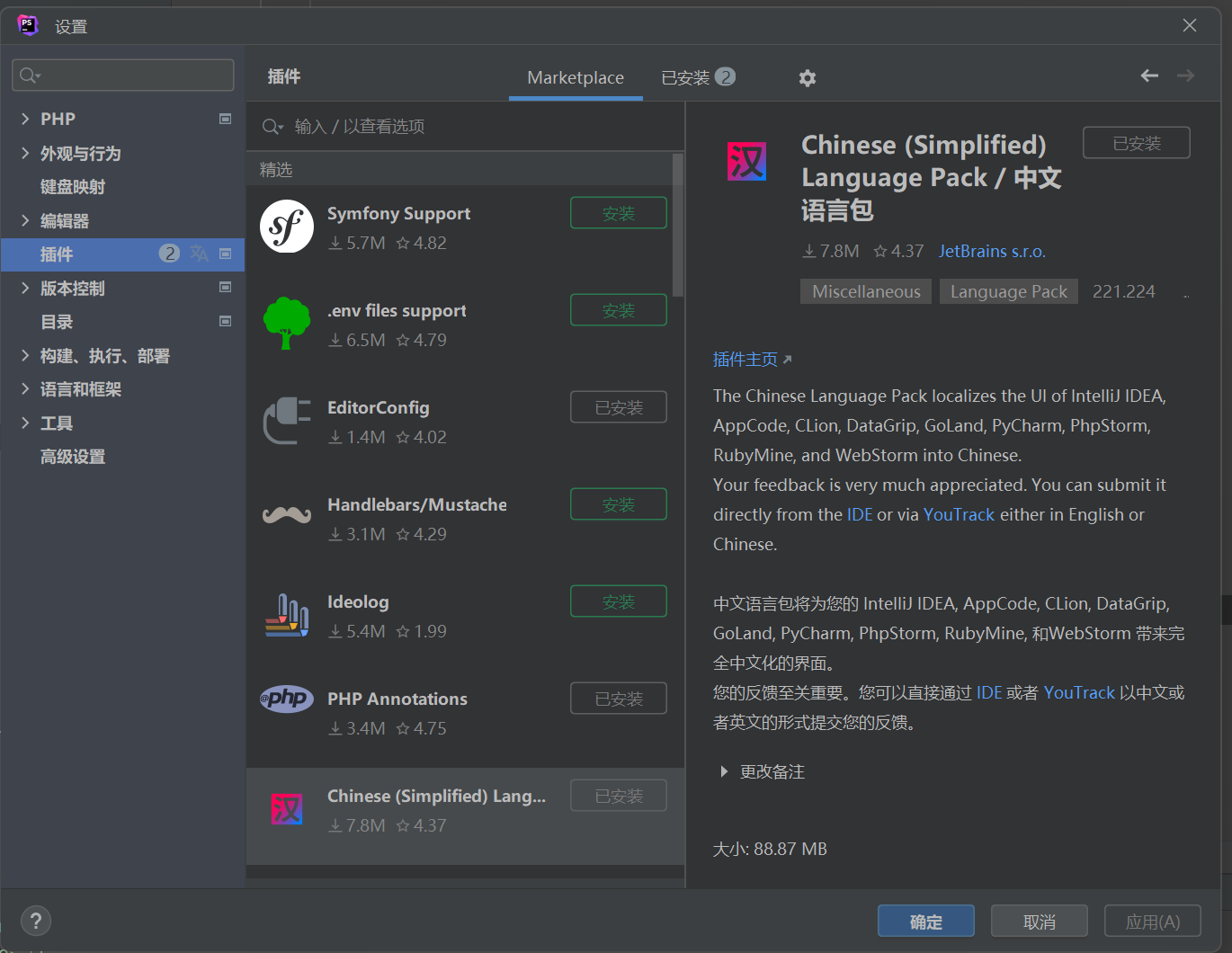Click 已安装 button in plugin details header

[x=1137, y=143]
